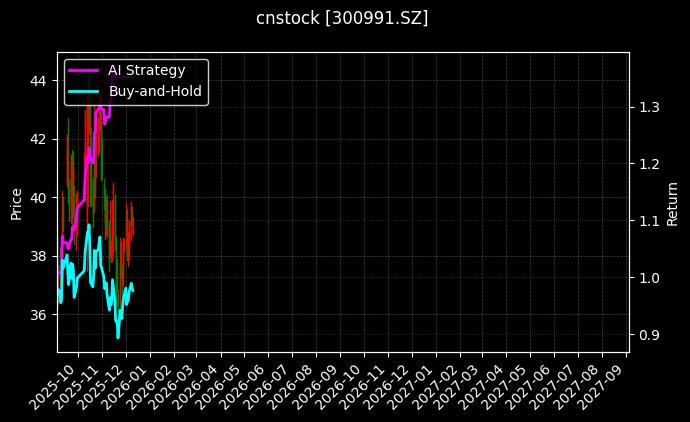Click the 1.2 return tick label
Image resolution: width=690 pixels, height=422 pixels.
[649, 164]
